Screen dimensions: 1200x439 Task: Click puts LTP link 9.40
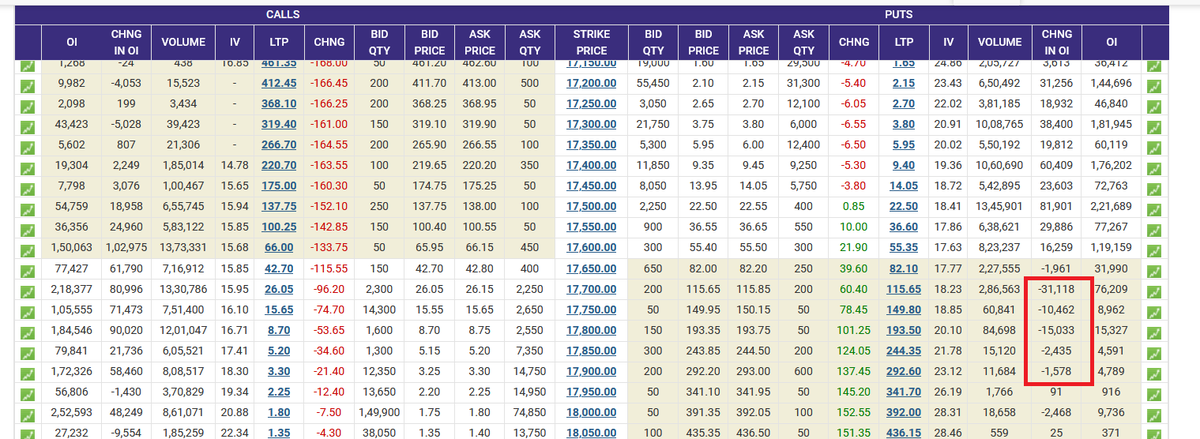coord(903,164)
